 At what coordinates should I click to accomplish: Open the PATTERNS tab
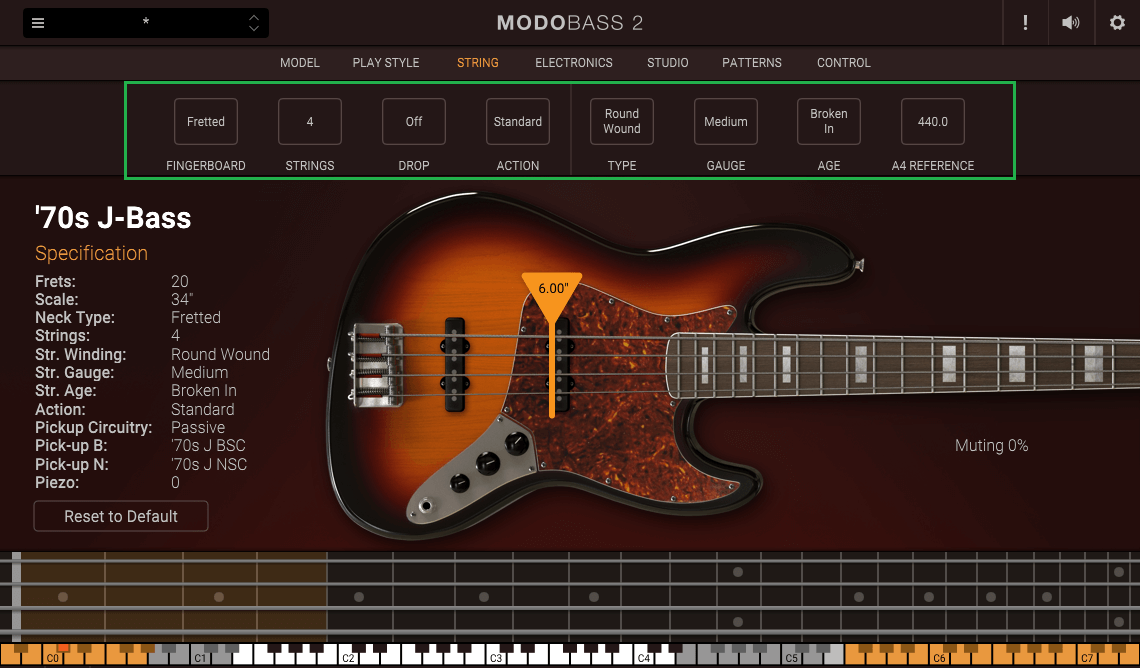point(752,63)
